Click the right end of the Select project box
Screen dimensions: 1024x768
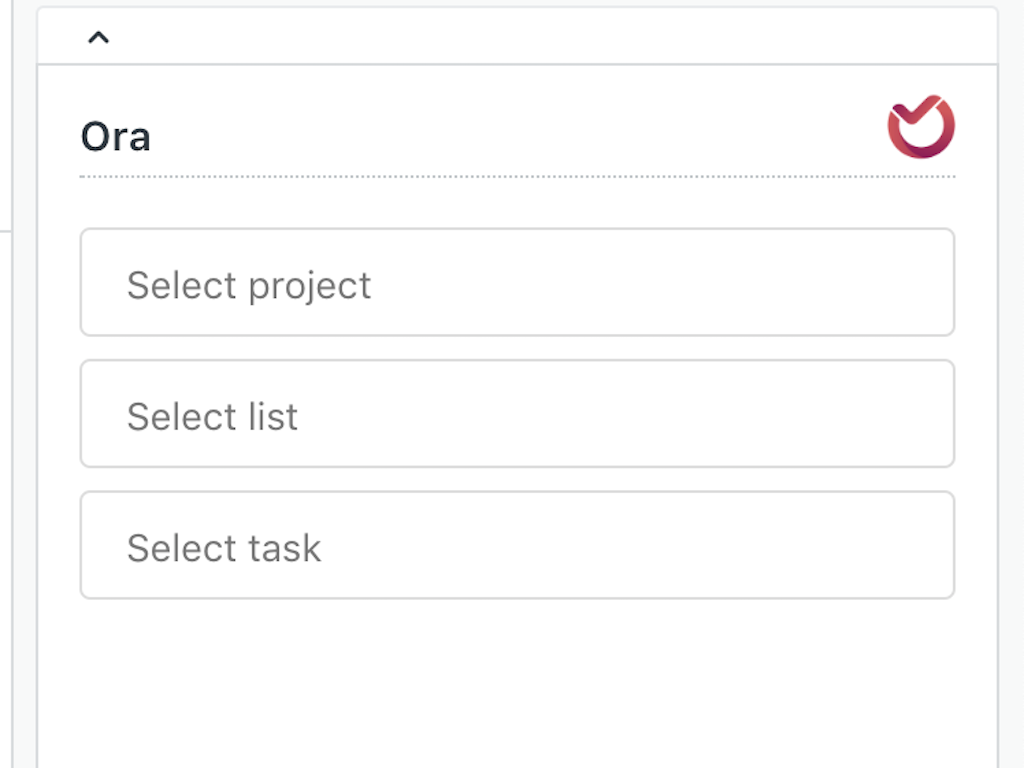[x=920, y=283]
